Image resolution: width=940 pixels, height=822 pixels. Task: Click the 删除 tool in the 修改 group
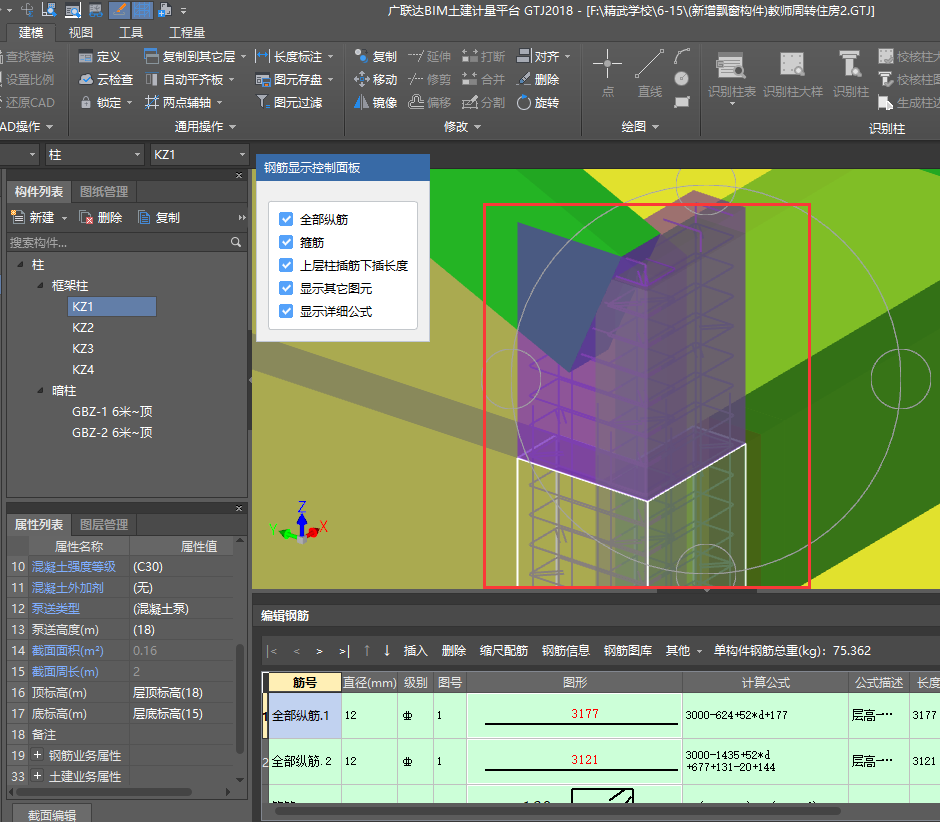538,80
